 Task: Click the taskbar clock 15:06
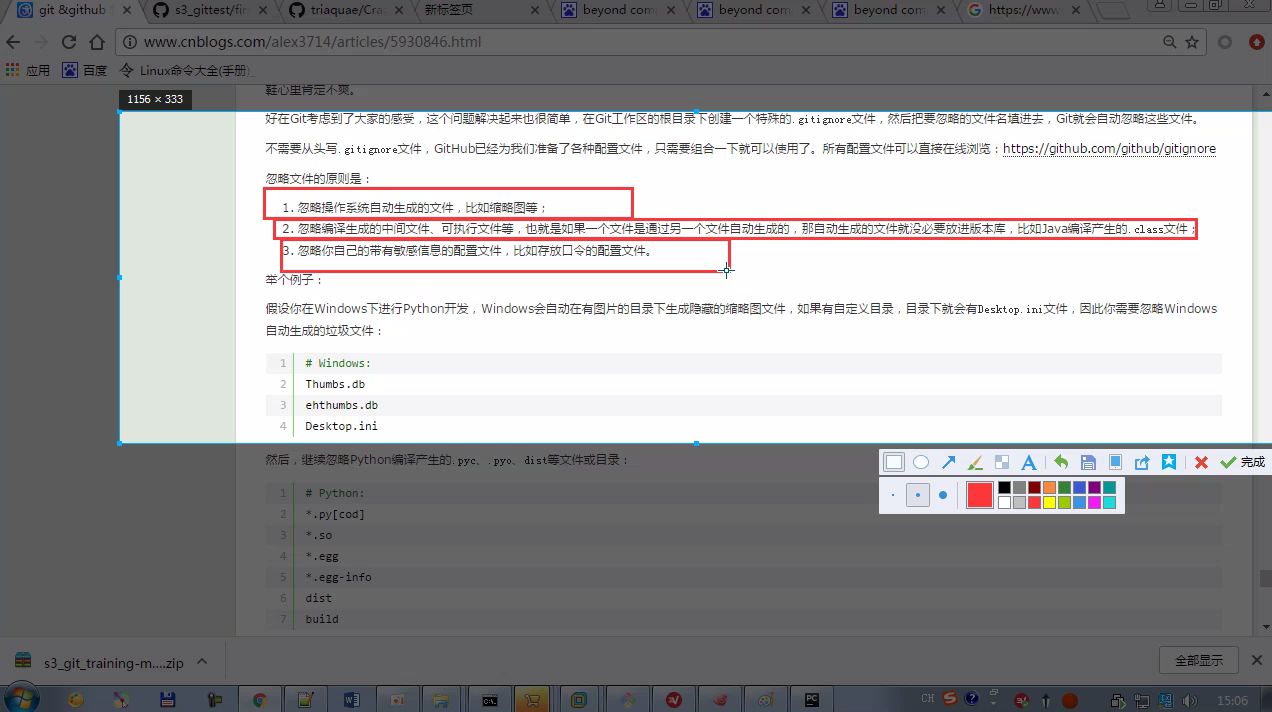(1233, 700)
